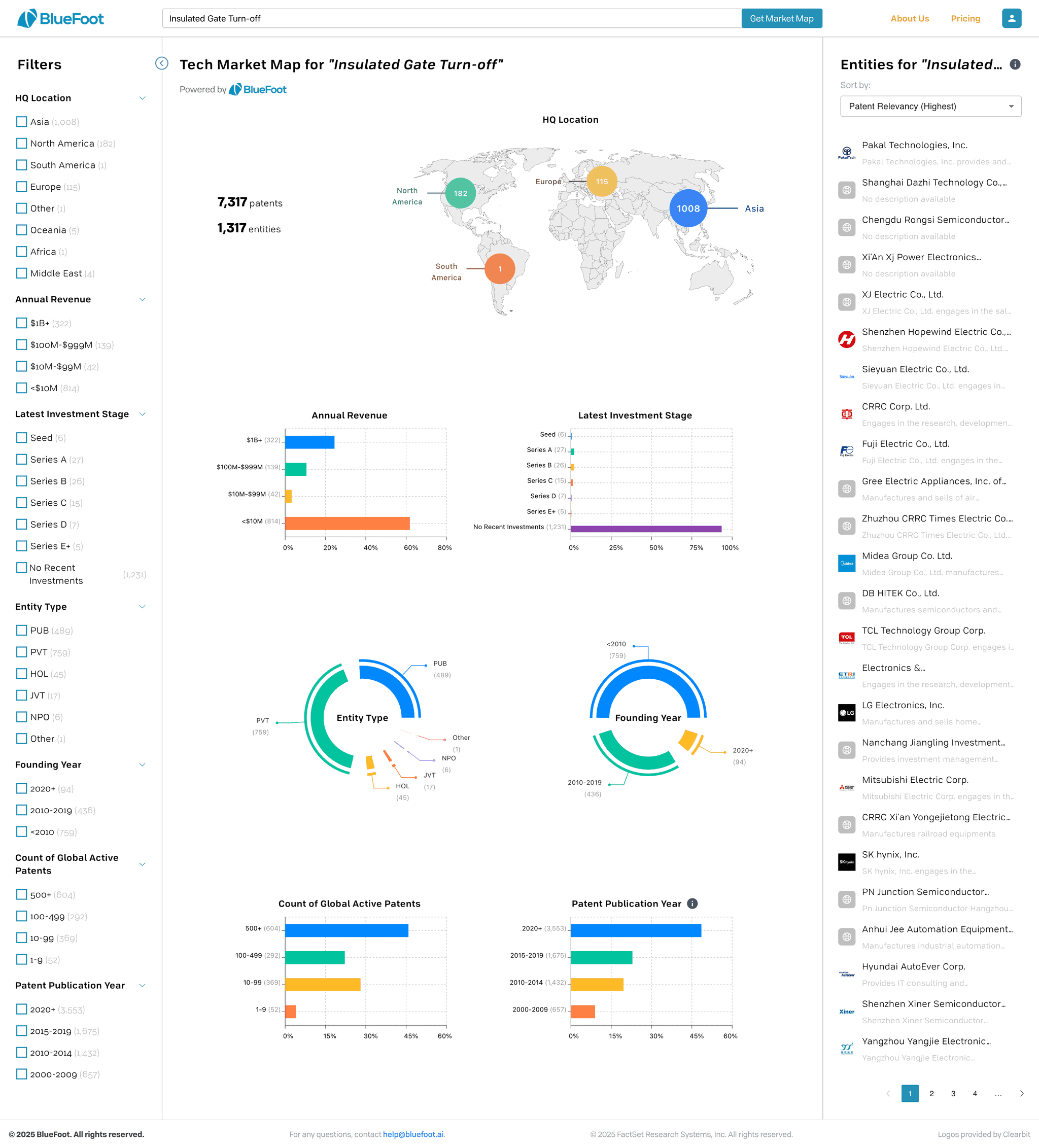Click the blue Asia 1008 map bubble
Image resolution: width=1039 pixels, height=1148 pixels.
pyautogui.click(x=688, y=208)
